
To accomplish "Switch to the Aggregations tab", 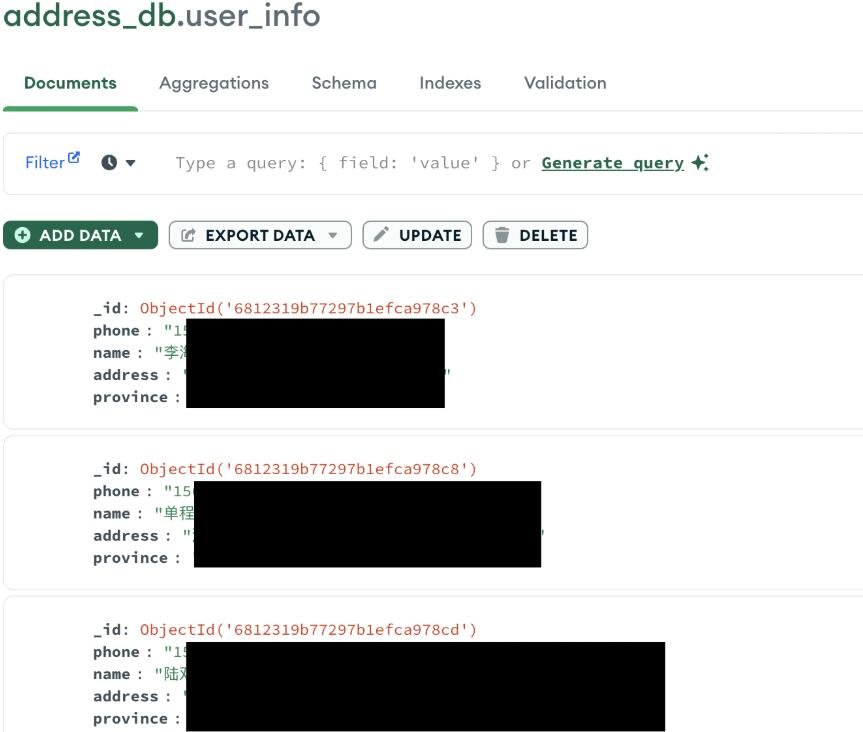I will click(x=214, y=83).
